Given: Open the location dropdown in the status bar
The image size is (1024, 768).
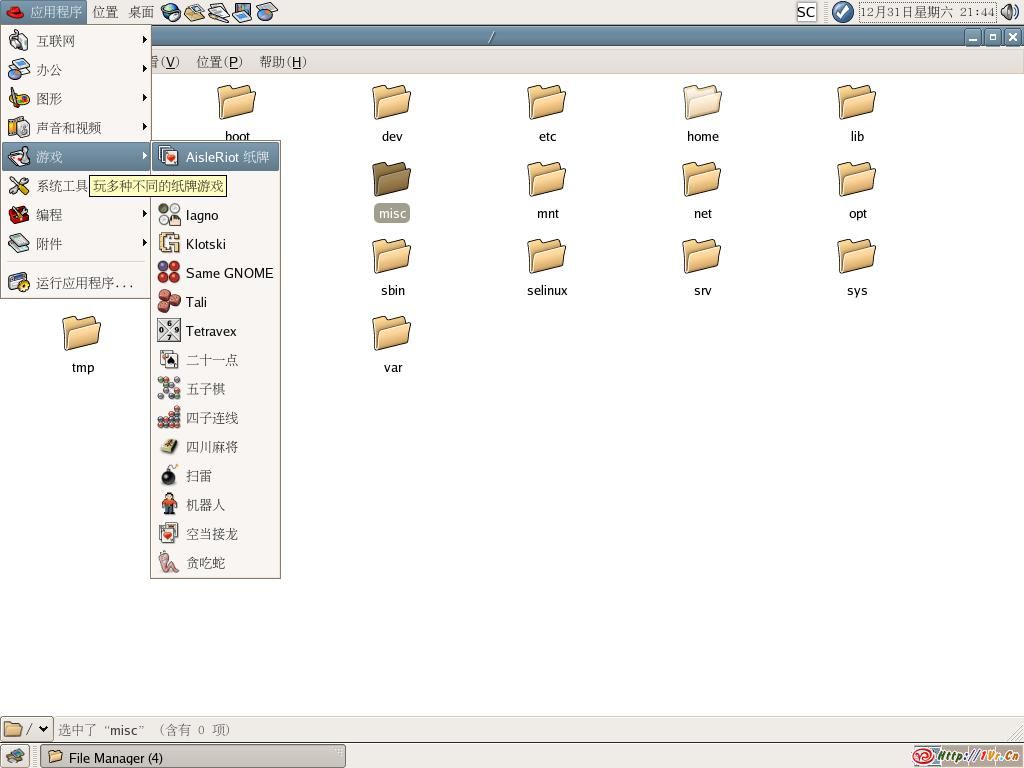Looking at the screenshot, I should pyautogui.click(x=43, y=729).
